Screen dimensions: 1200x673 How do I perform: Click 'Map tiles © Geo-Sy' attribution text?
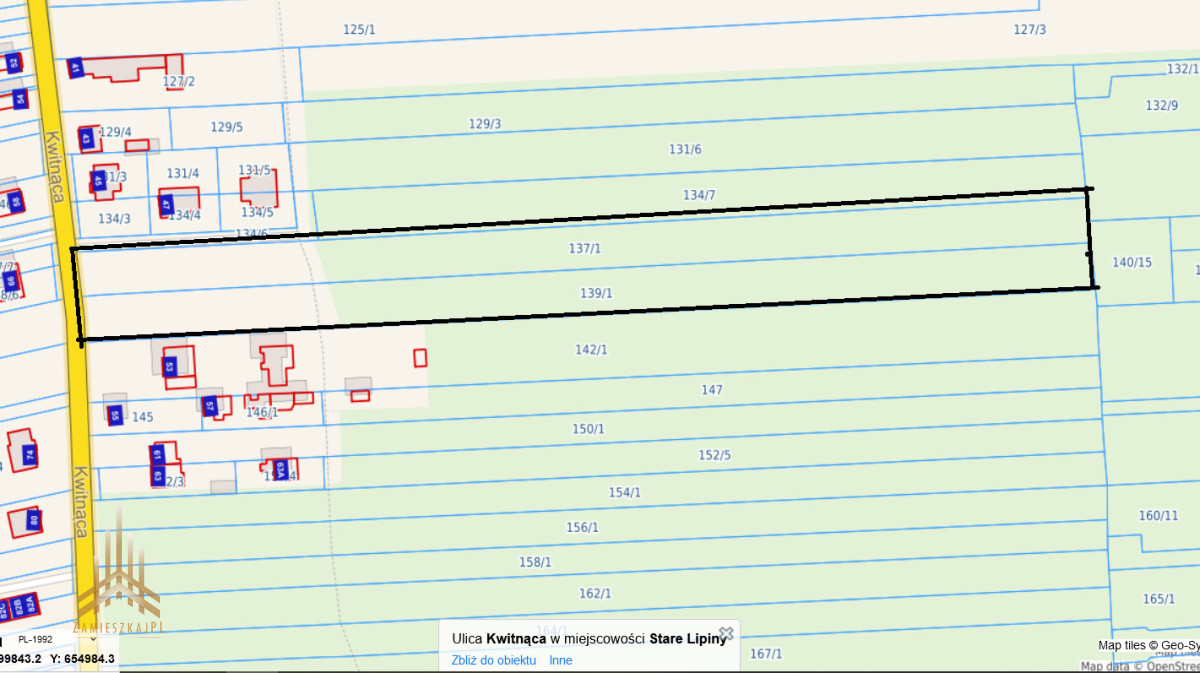1148,646
